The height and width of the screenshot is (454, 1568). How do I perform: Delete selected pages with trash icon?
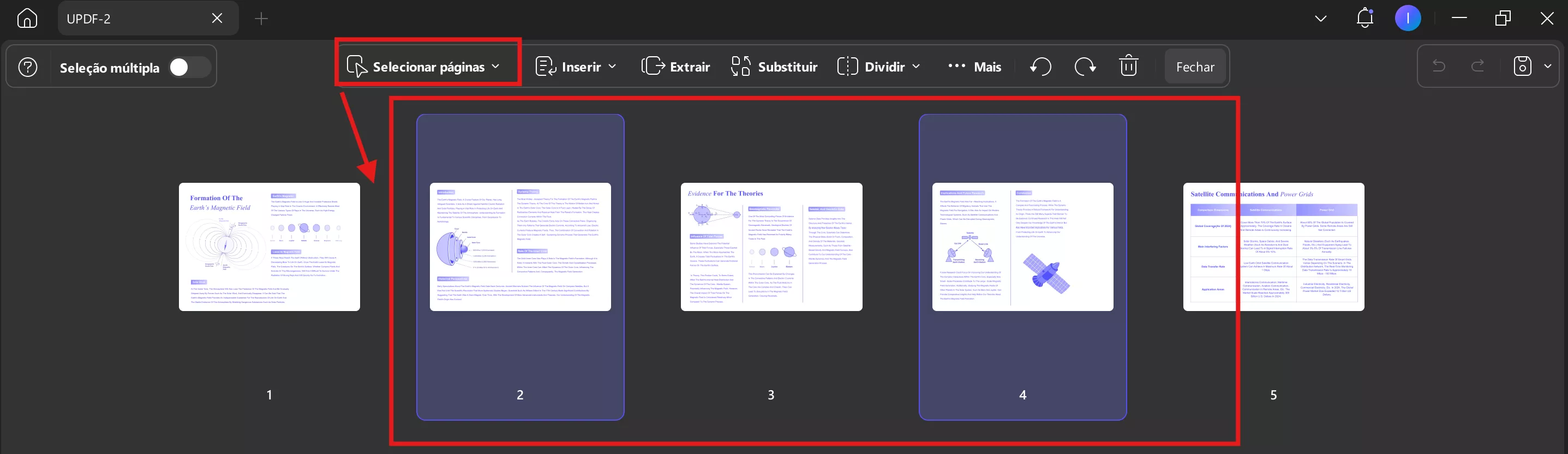pos(1128,65)
